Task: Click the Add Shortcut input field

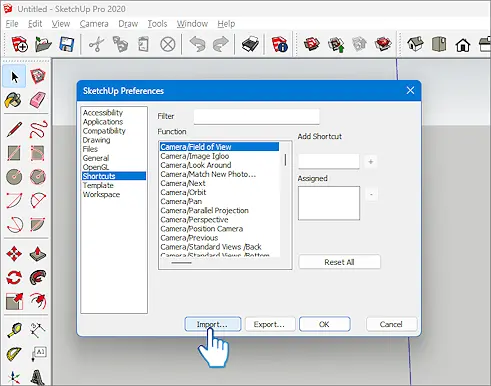Action: pos(329,161)
